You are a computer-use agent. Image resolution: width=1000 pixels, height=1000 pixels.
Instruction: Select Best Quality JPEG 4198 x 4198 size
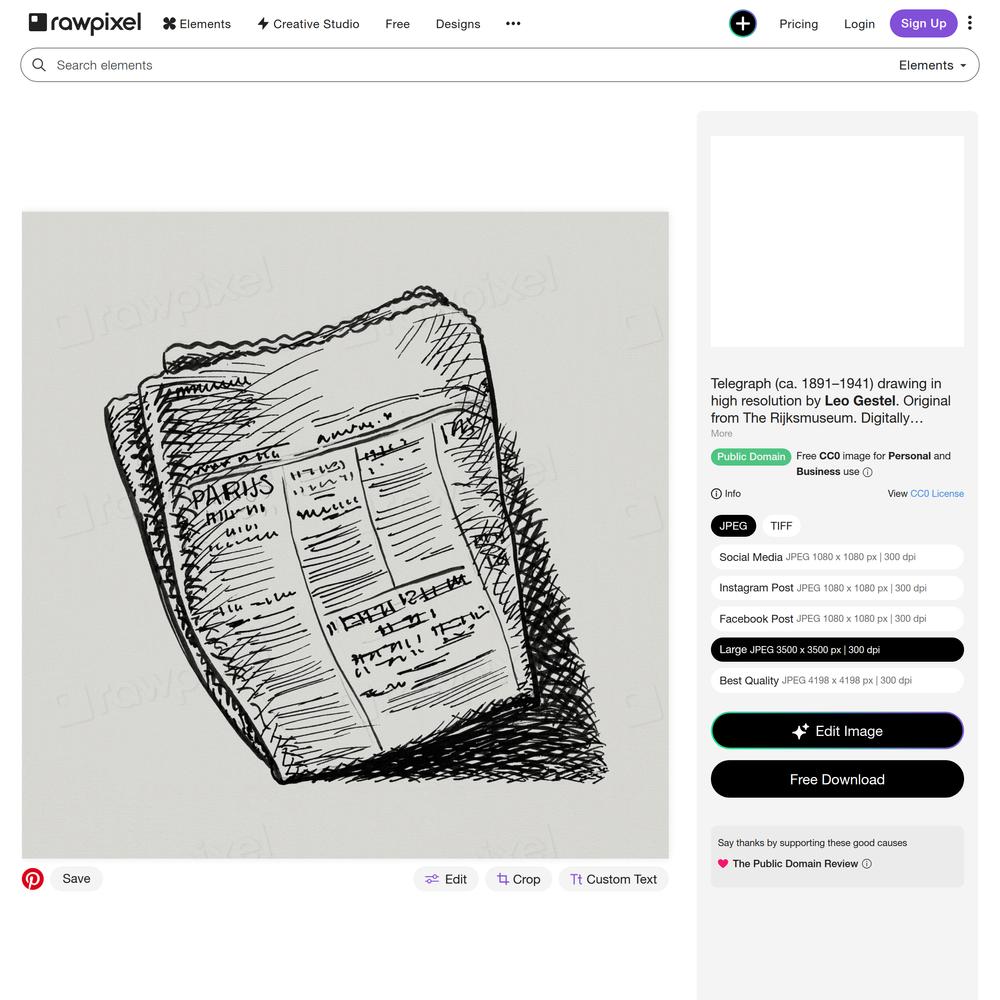(x=837, y=680)
